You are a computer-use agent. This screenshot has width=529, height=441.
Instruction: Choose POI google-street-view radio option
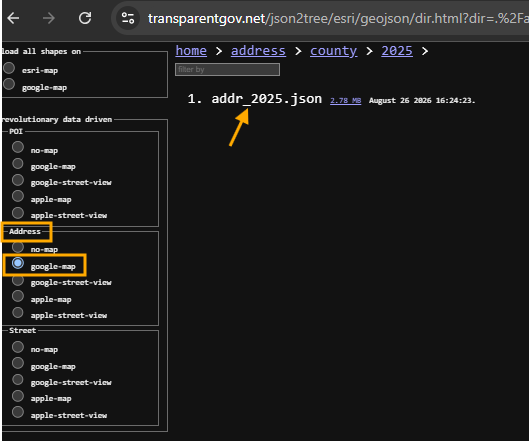pyautogui.click(x=18, y=180)
